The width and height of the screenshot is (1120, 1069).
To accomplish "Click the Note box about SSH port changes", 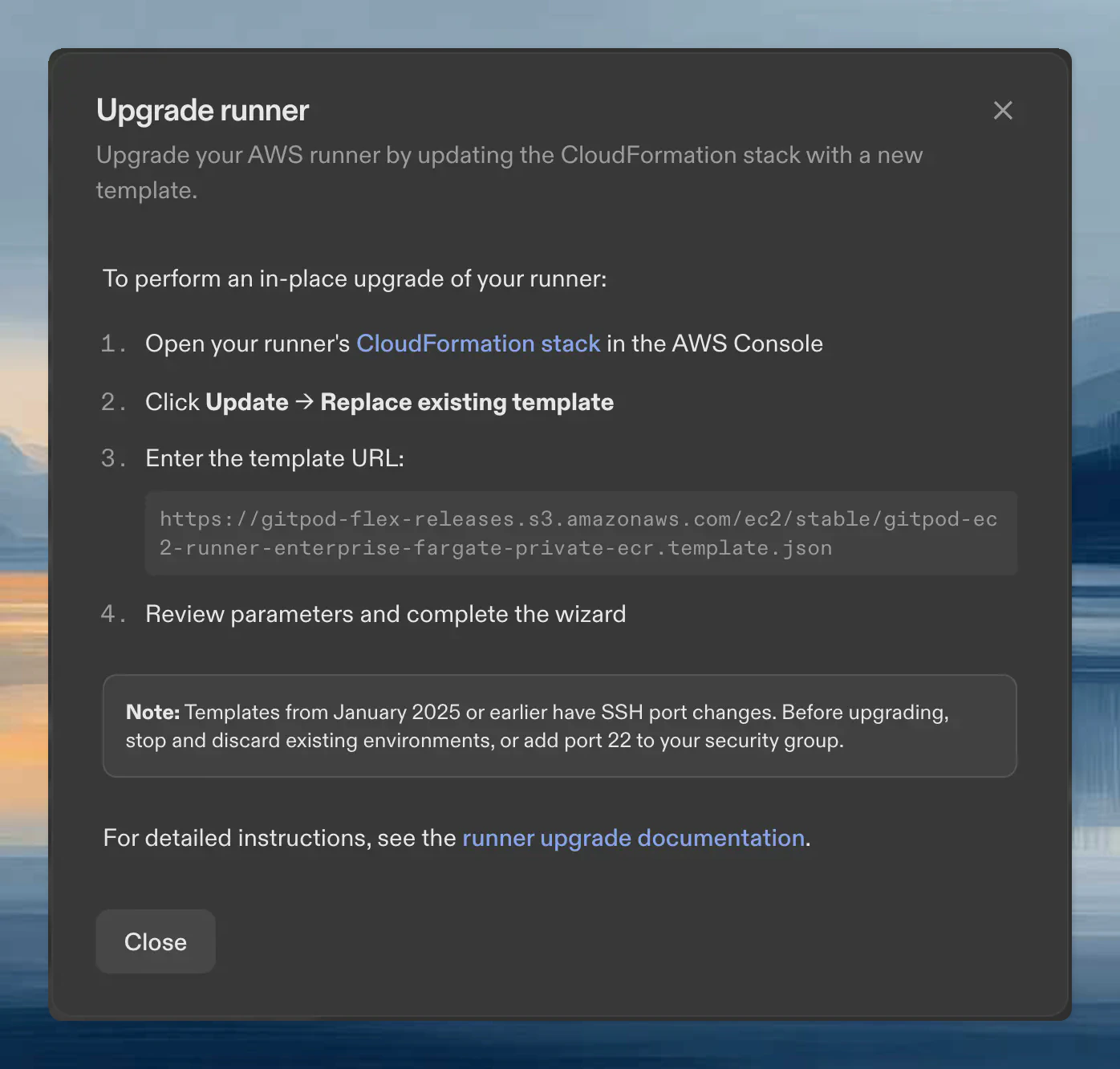I will point(559,726).
